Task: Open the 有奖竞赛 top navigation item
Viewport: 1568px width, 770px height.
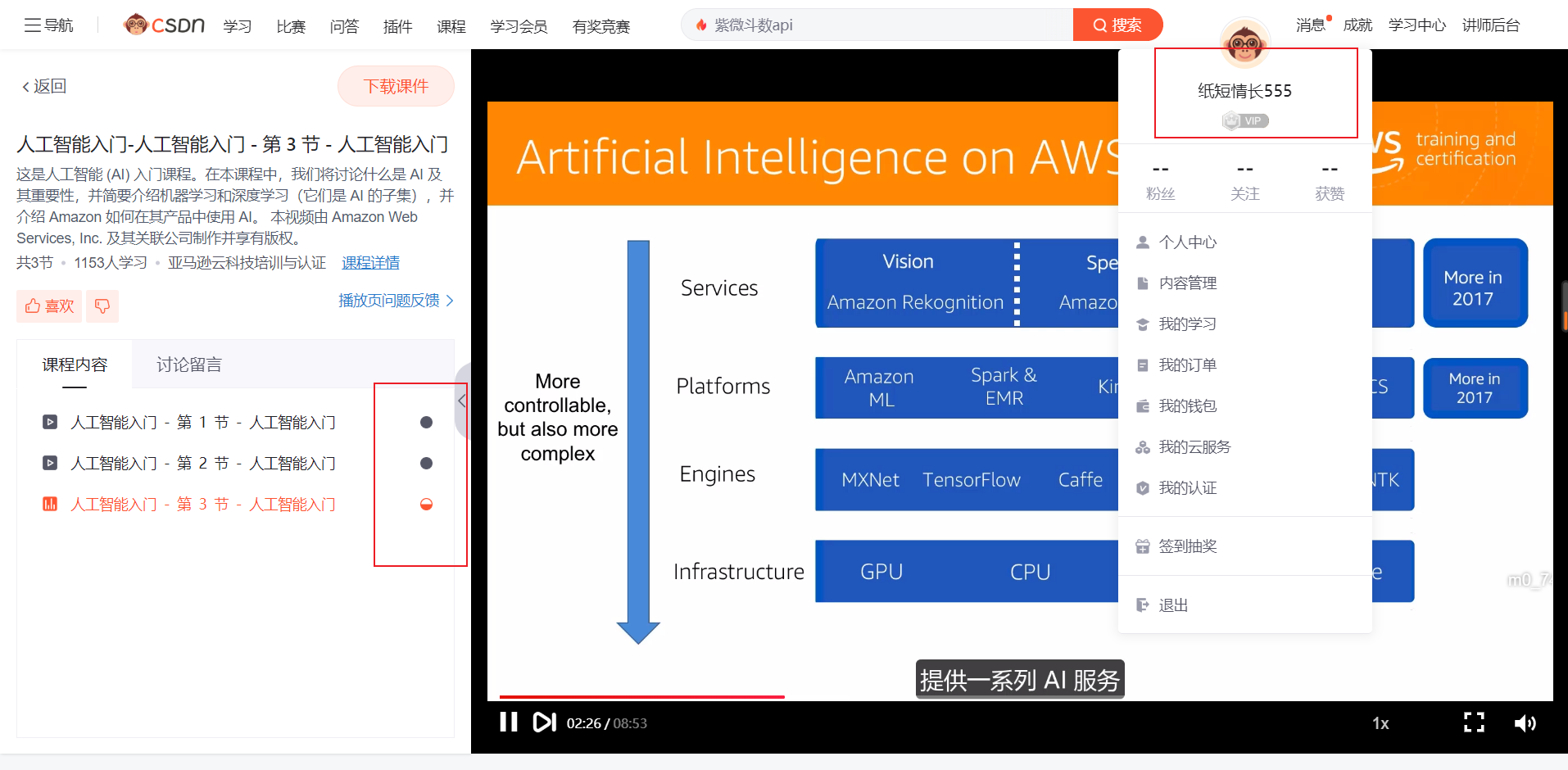Action: [x=601, y=26]
